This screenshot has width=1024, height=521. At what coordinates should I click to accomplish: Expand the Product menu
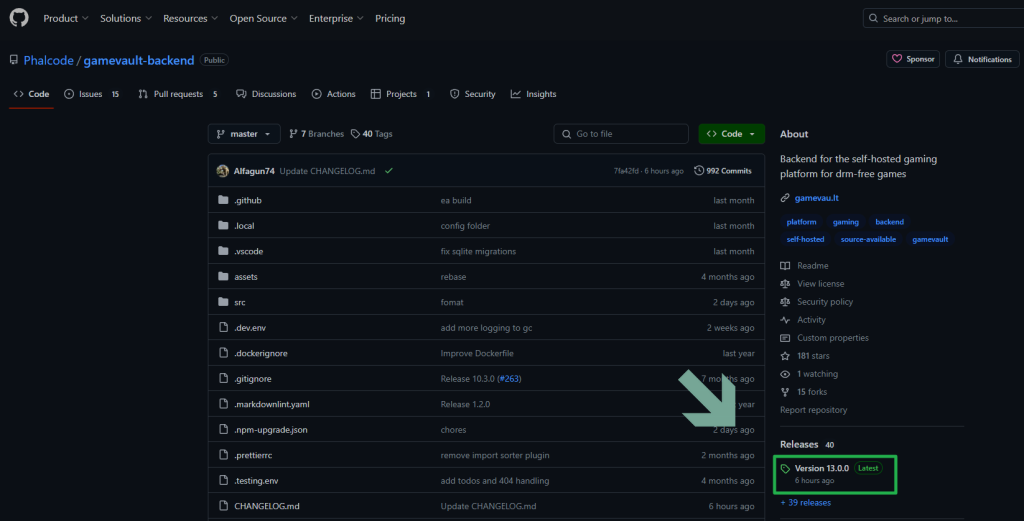pos(66,18)
